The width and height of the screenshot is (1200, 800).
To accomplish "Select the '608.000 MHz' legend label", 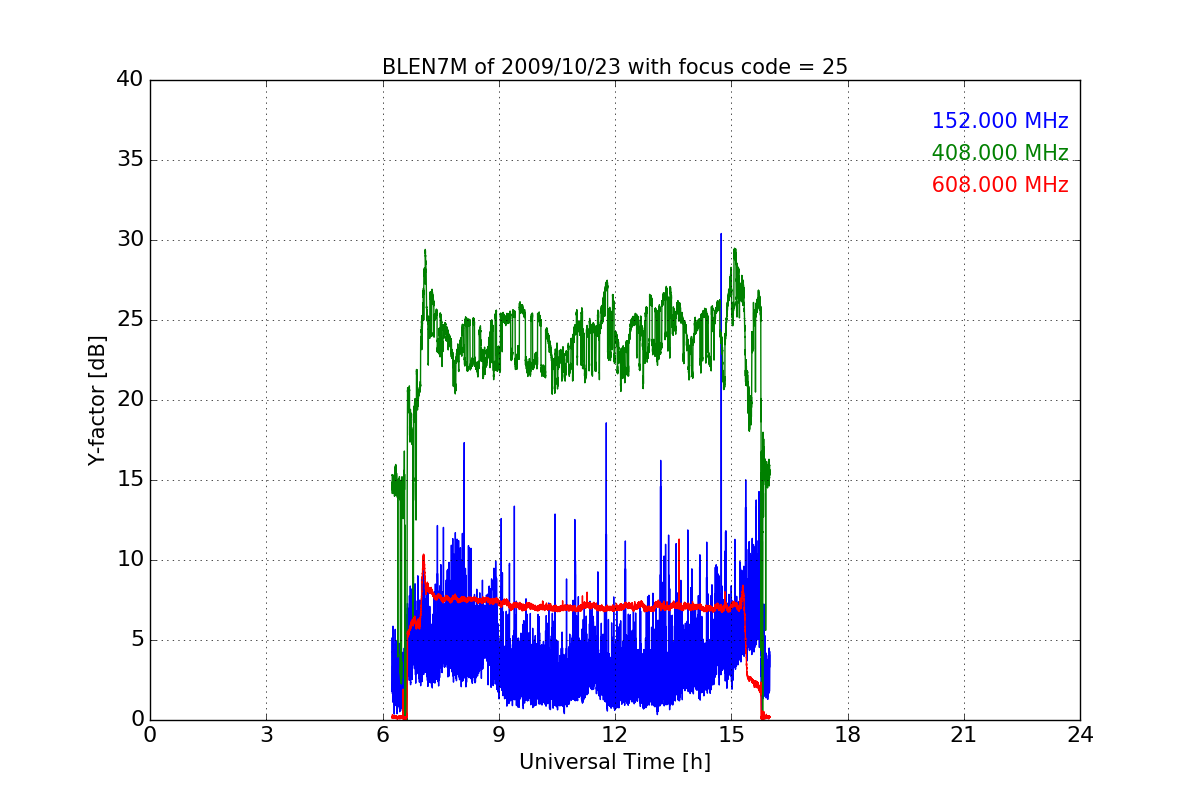I will tap(1000, 185).
